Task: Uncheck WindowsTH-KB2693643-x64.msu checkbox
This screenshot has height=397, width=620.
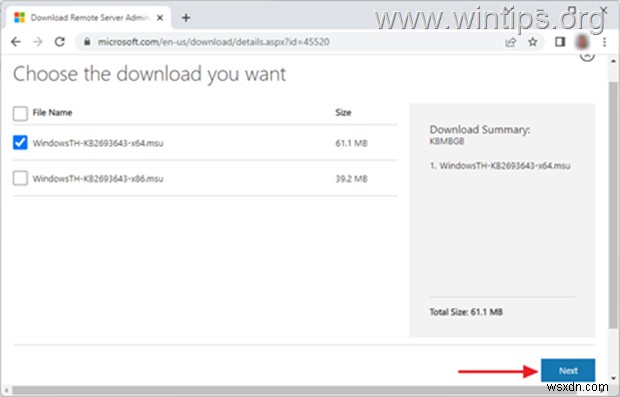Action: click(20, 142)
